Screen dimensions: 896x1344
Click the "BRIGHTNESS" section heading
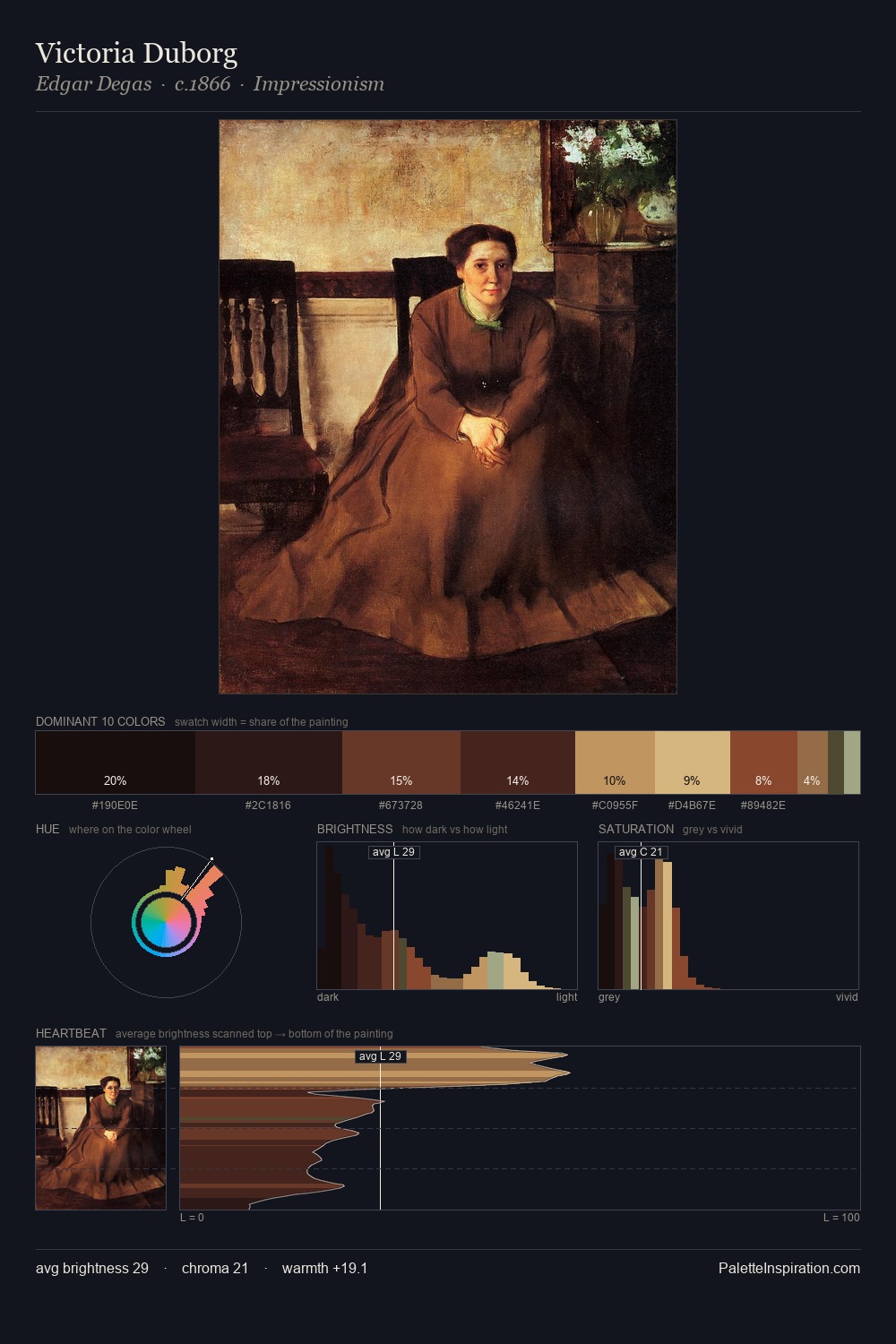pos(355,829)
